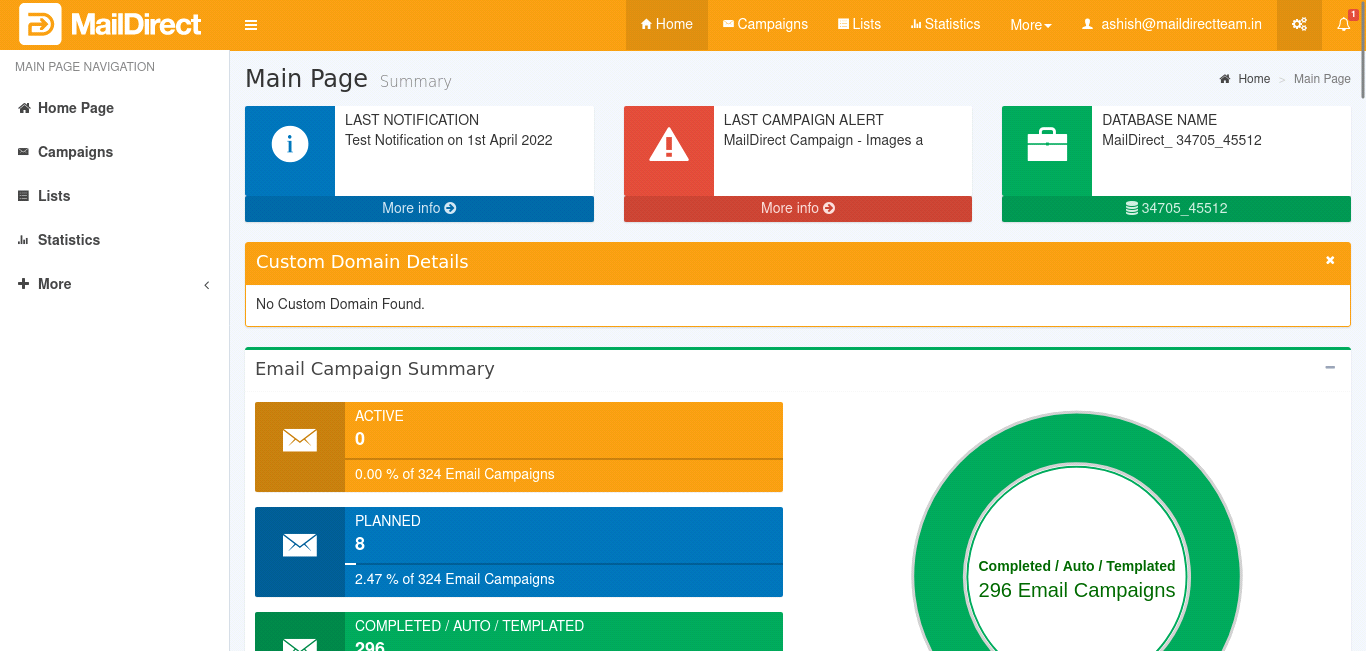Toggle the sidebar with hamburger icon

(x=251, y=25)
